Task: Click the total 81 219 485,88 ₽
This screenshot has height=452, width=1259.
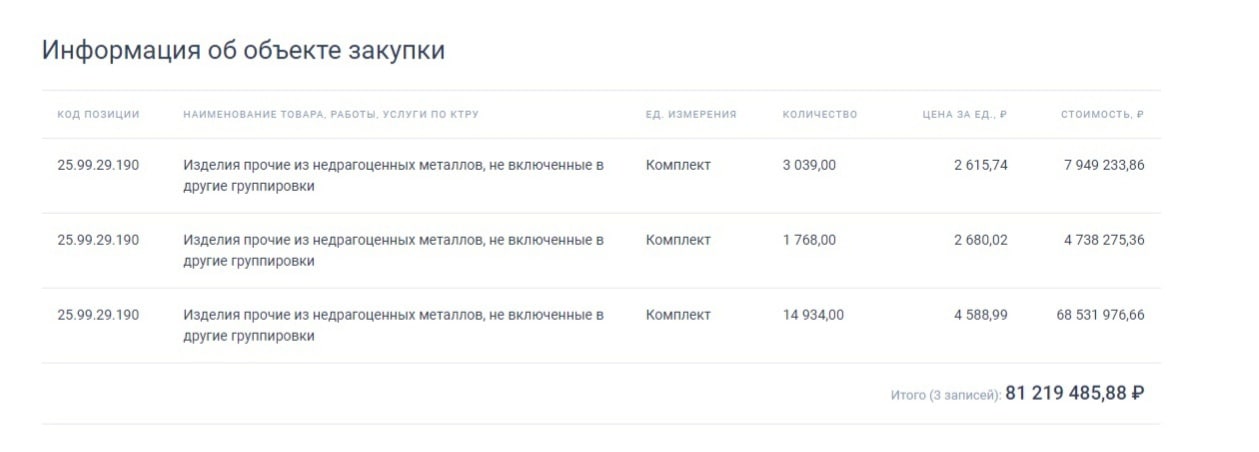Action: [x=1075, y=393]
